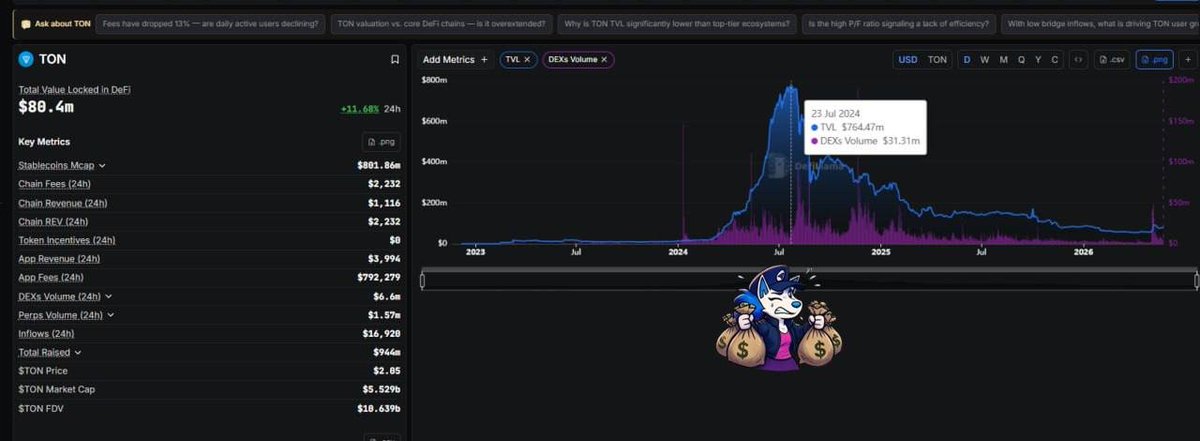Click the Chain Revenue (24h) metric
This screenshot has width=1200, height=441.
coord(61,203)
